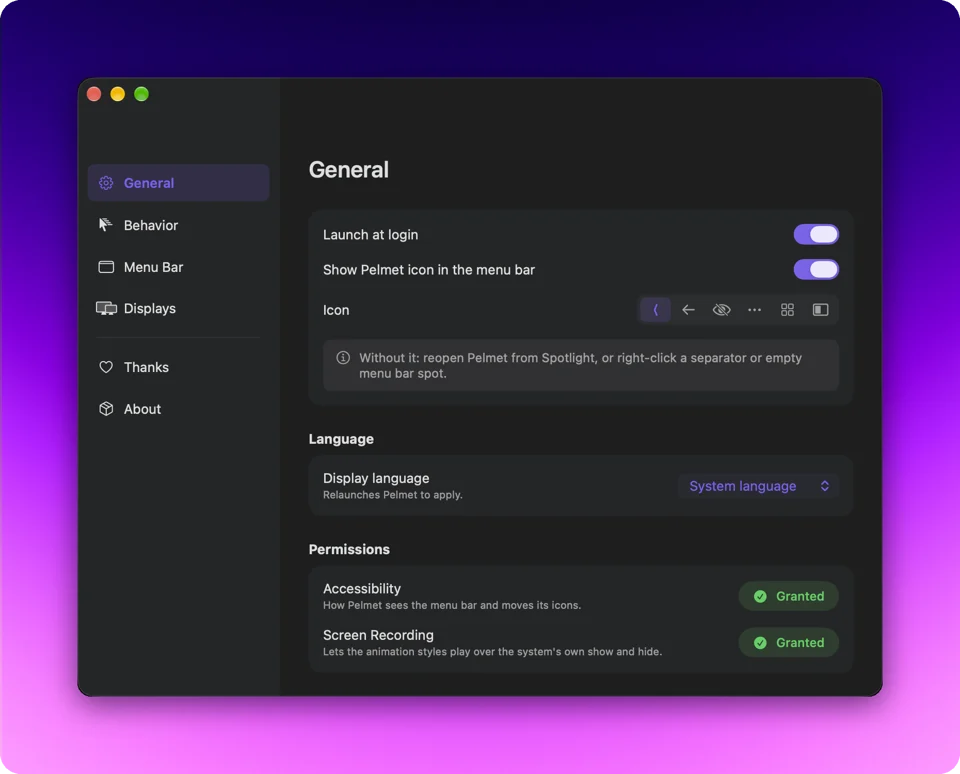Click the Language section heading
Image resolution: width=960 pixels, height=774 pixels.
pos(341,439)
